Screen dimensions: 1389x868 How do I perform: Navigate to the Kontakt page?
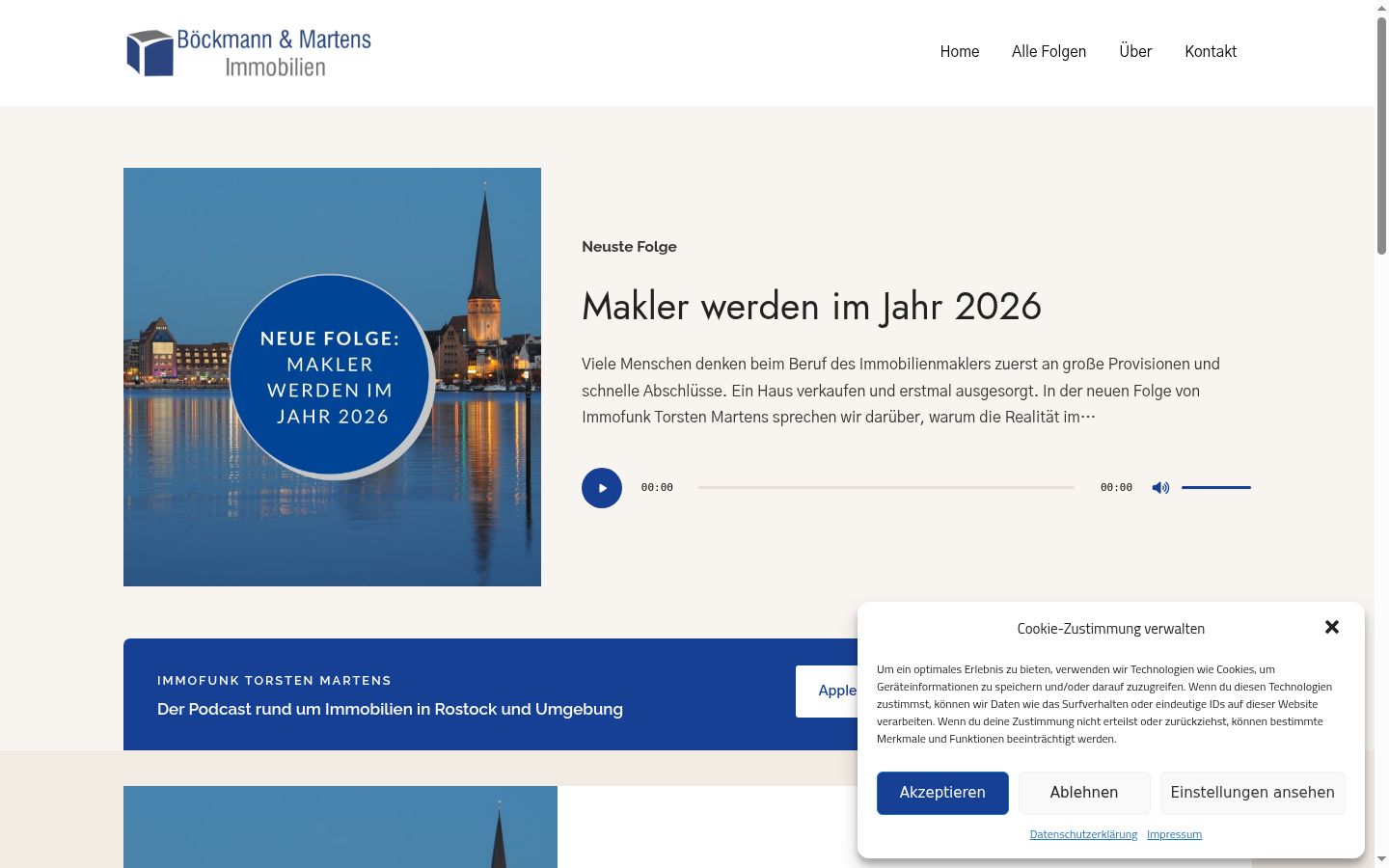(1211, 51)
